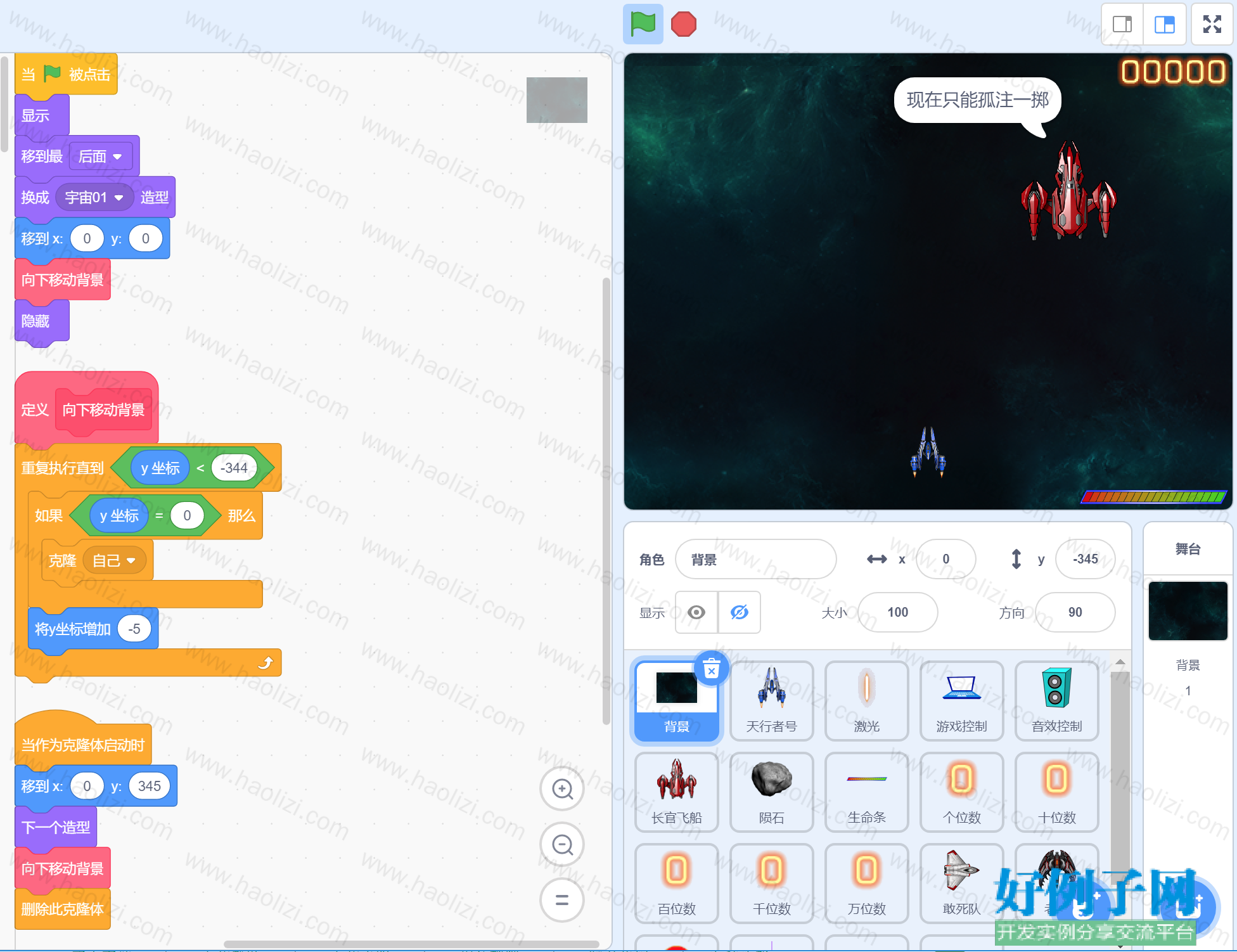Screen dimensions: 1237x952
Task: Edit the -344 comparison value
Action: [234, 468]
